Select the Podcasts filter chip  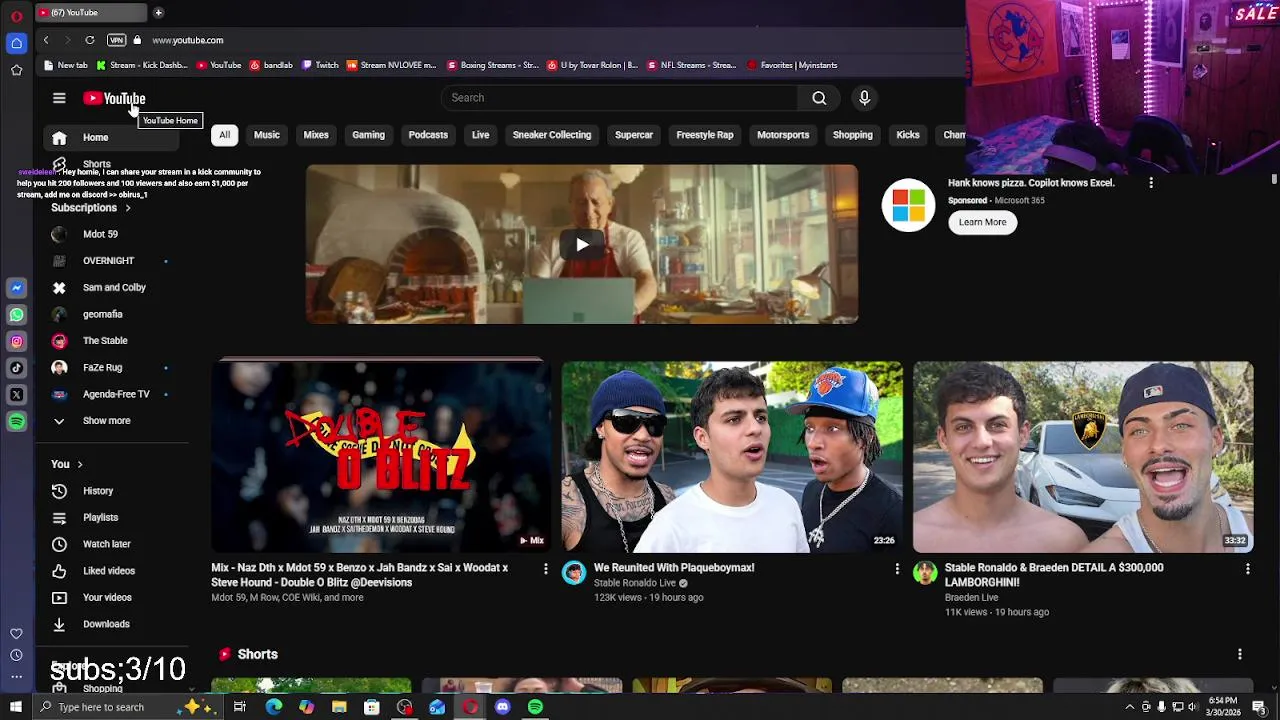tap(428, 135)
